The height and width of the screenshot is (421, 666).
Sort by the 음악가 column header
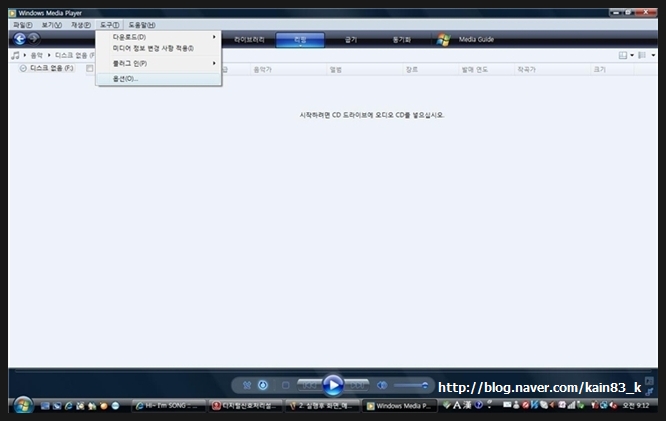(x=288, y=69)
